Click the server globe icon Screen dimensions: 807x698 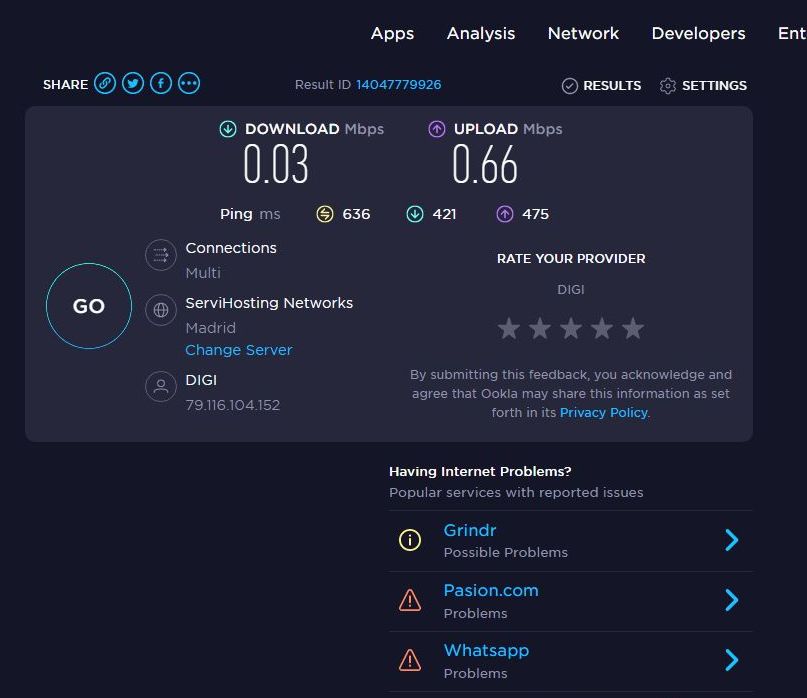[x=160, y=310]
